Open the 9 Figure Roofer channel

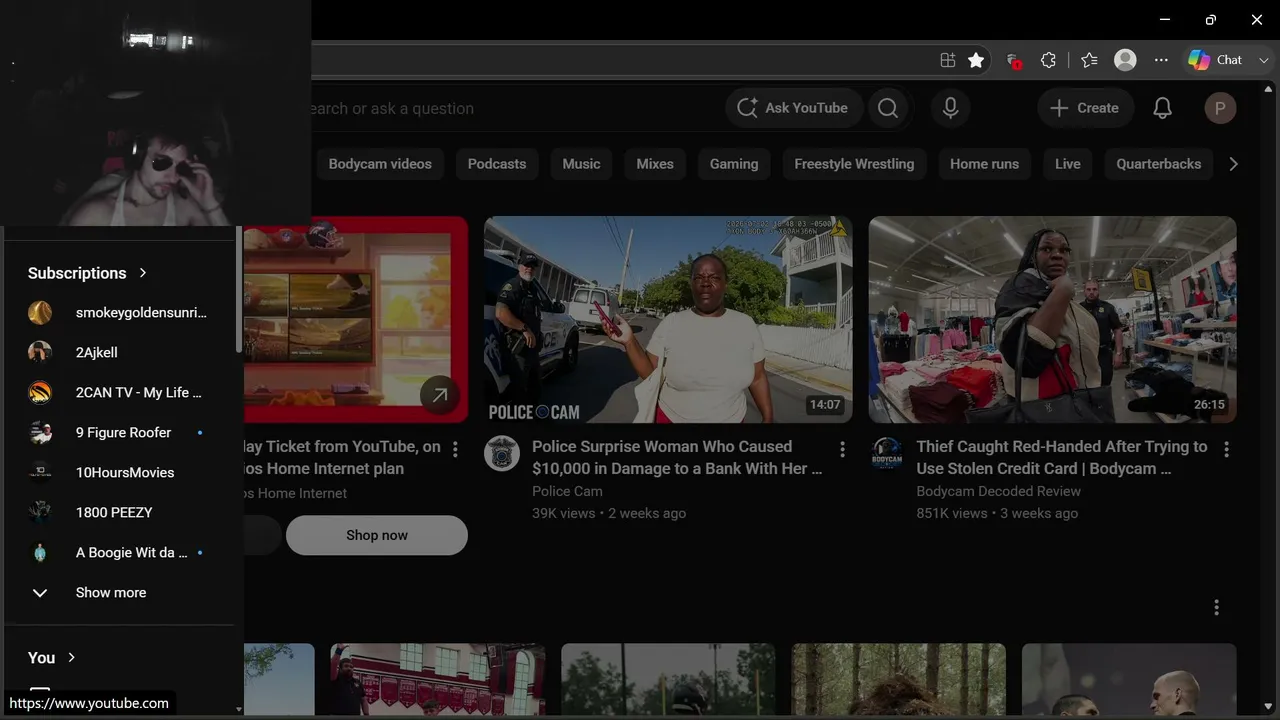(x=120, y=432)
